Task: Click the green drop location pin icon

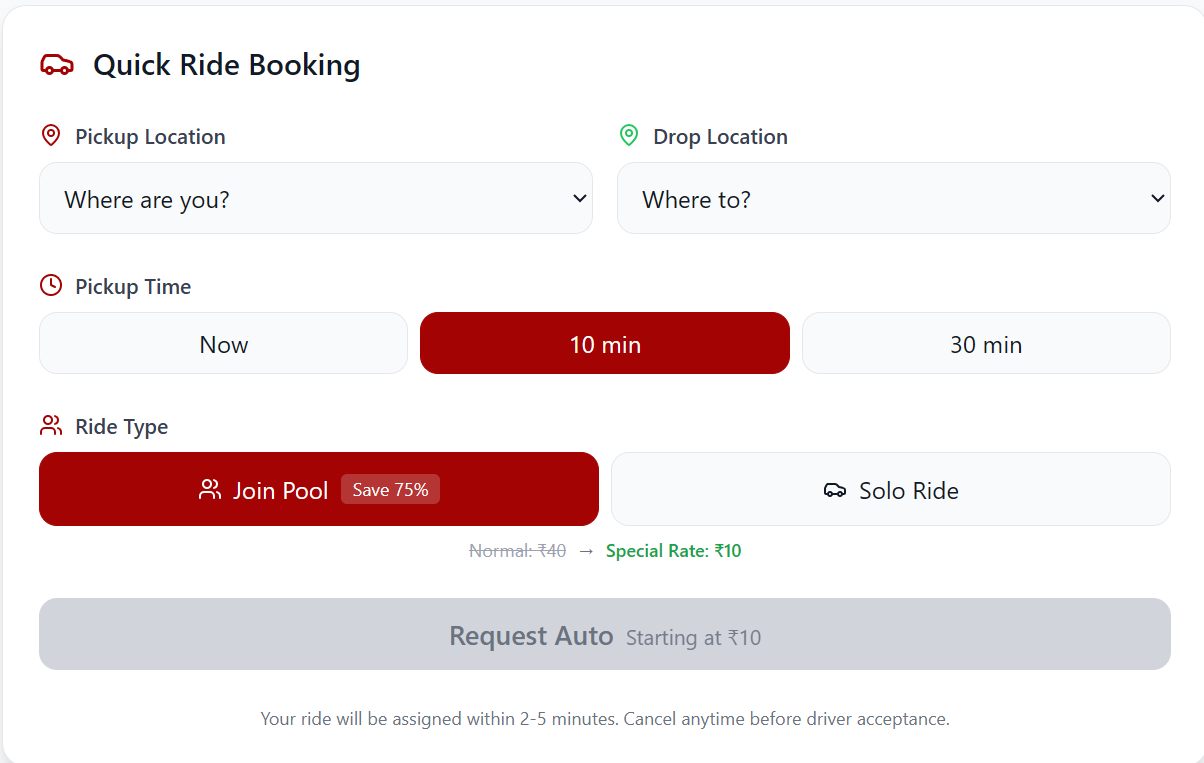Action: pos(629,136)
